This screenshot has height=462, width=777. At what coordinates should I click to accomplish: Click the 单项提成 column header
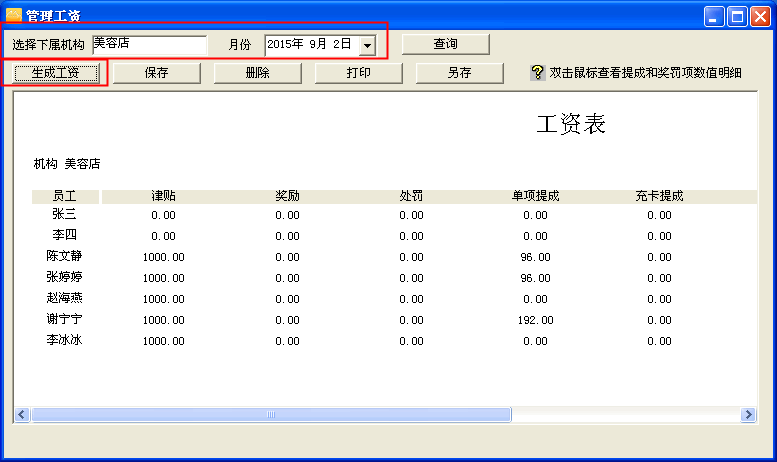pyautogui.click(x=535, y=196)
